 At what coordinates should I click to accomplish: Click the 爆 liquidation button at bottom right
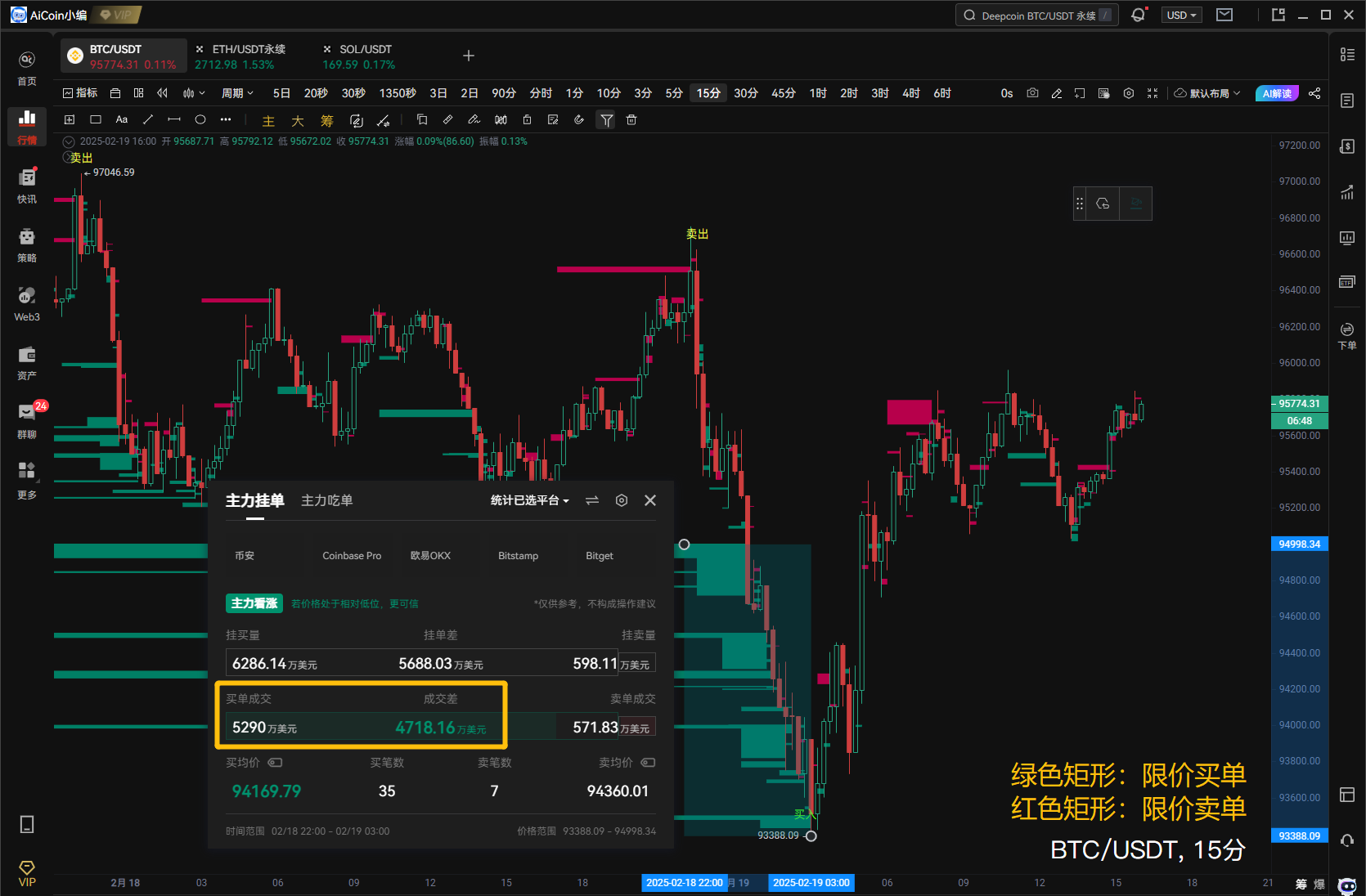[1319, 885]
